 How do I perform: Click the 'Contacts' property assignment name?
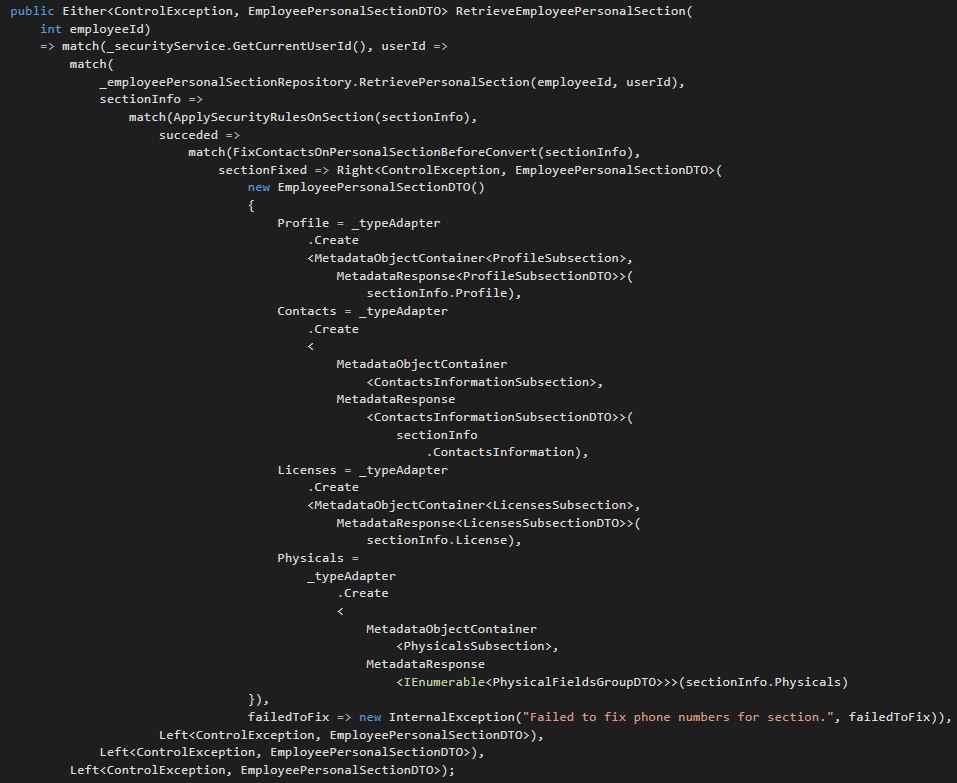tap(306, 311)
